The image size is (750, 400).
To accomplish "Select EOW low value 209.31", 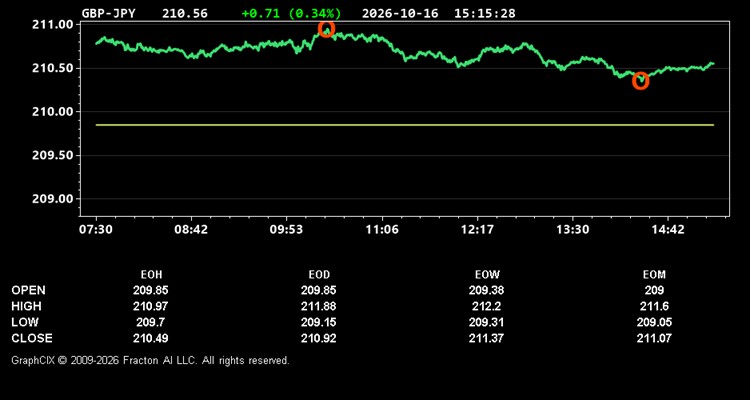I will click(x=486, y=322).
